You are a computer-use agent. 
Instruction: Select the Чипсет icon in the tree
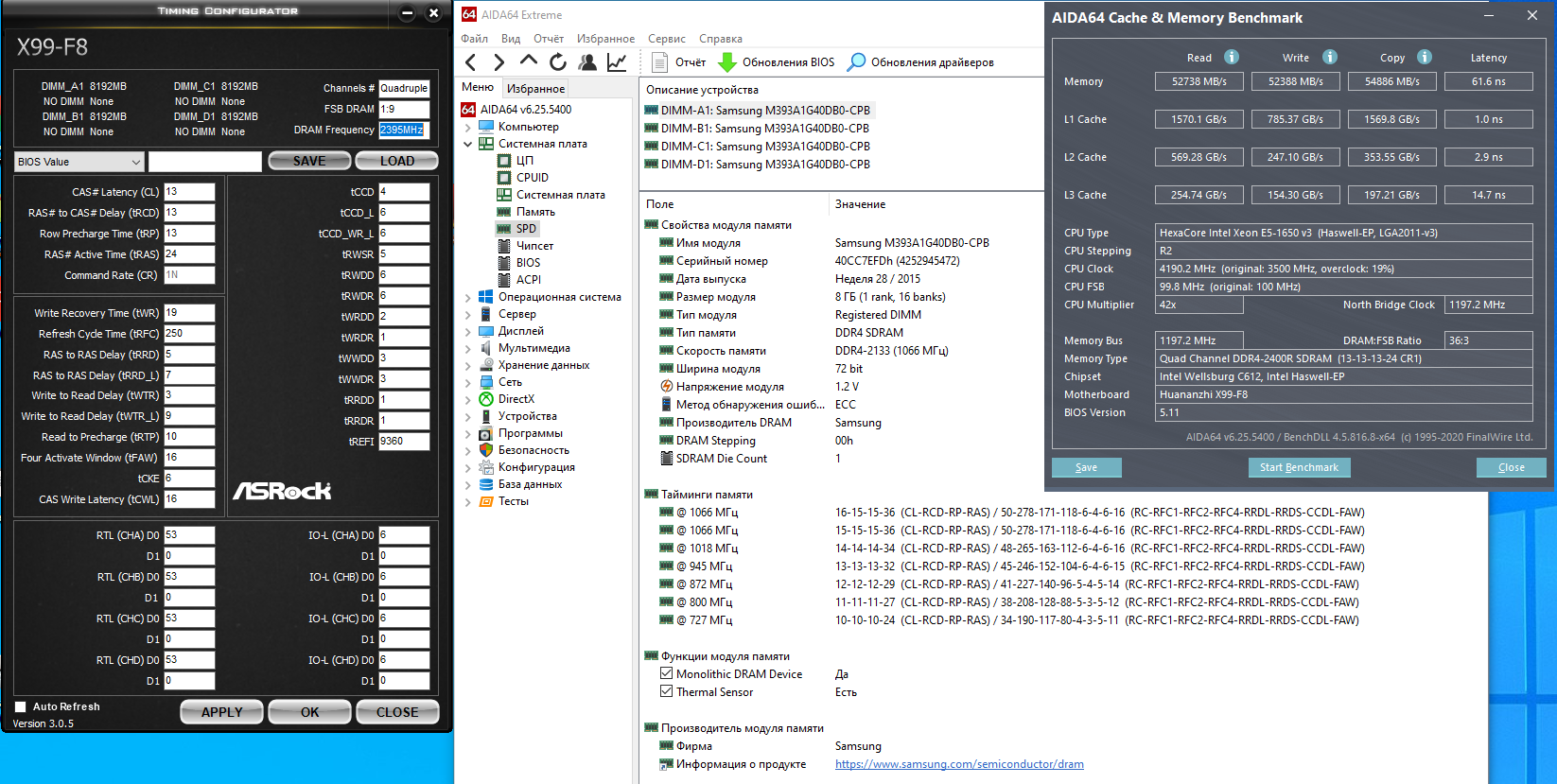[x=504, y=246]
